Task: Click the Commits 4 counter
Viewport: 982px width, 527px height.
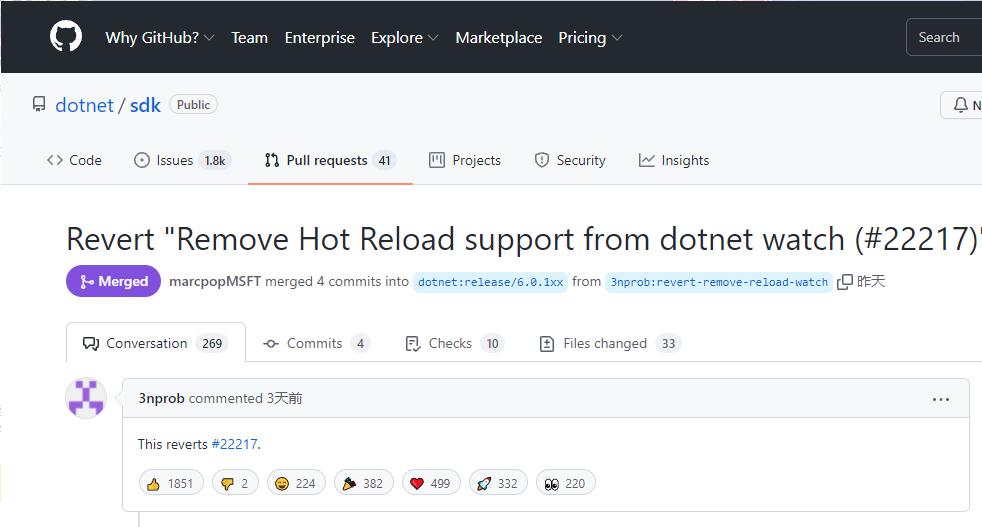Action: (x=360, y=343)
